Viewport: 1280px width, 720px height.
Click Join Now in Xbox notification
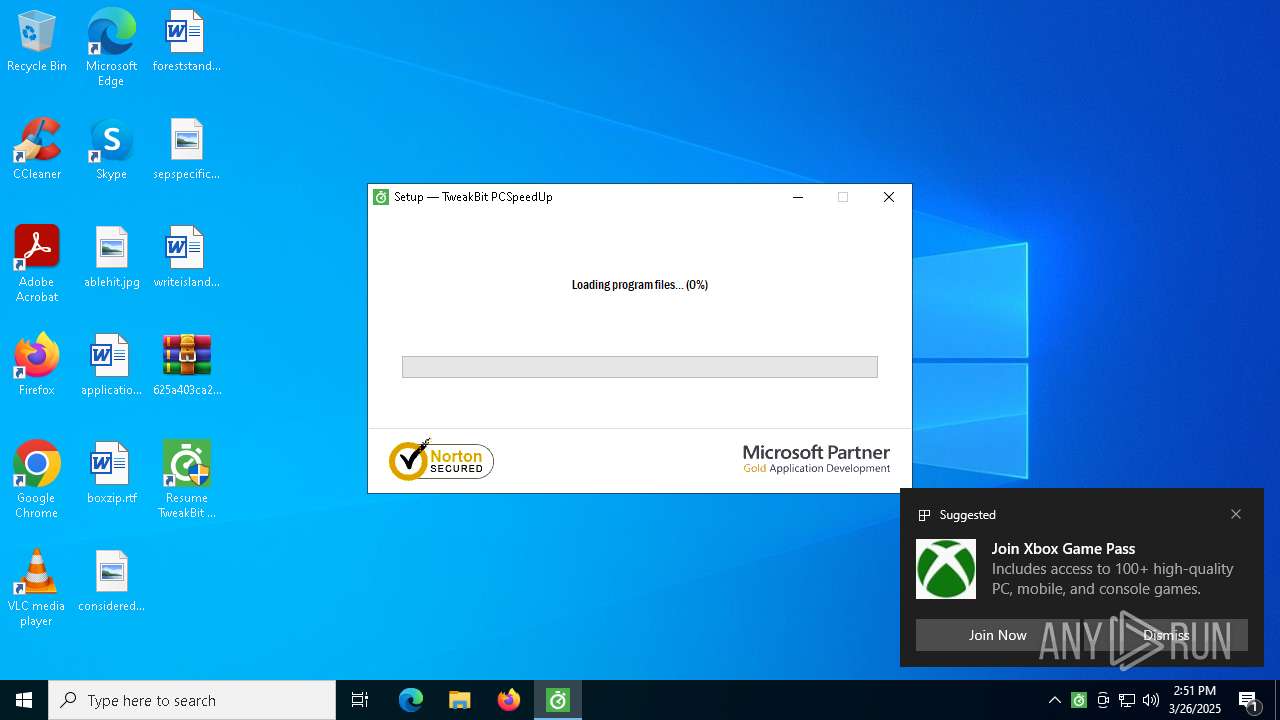pyautogui.click(x=997, y=635)
